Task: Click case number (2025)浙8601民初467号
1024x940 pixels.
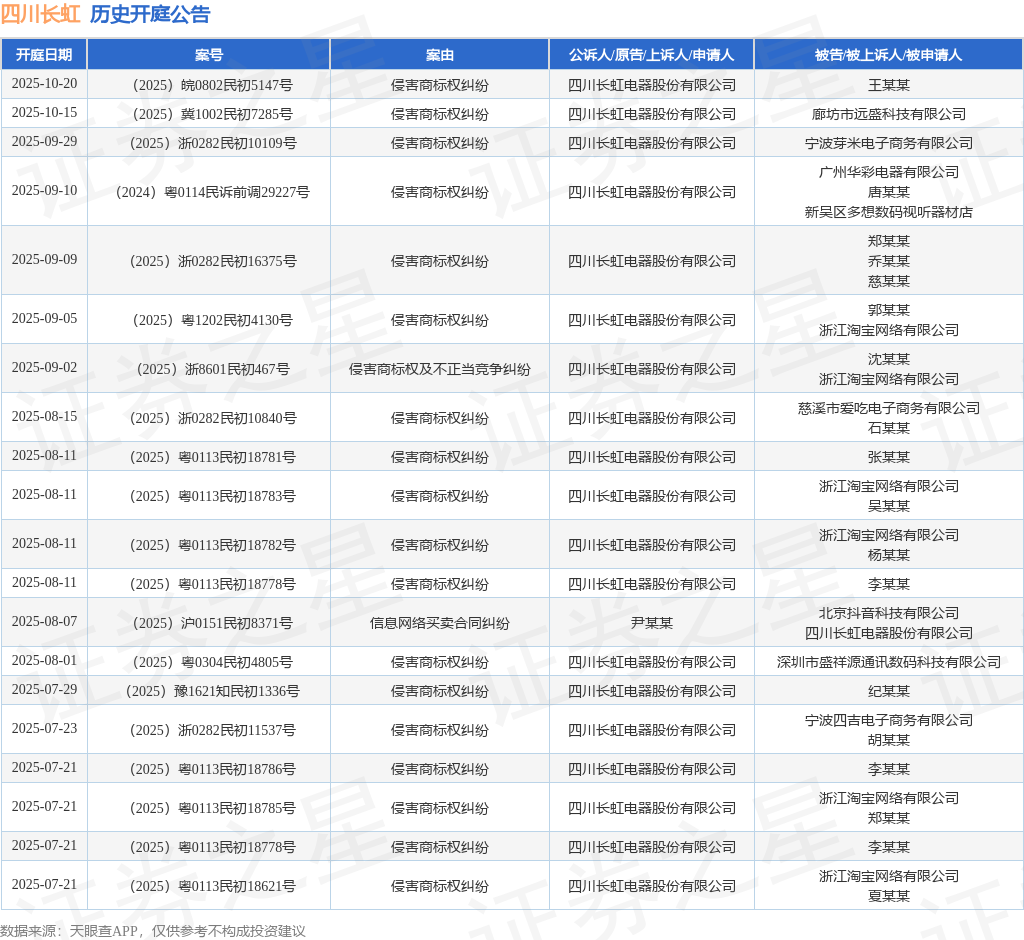Action: (213, 368)
